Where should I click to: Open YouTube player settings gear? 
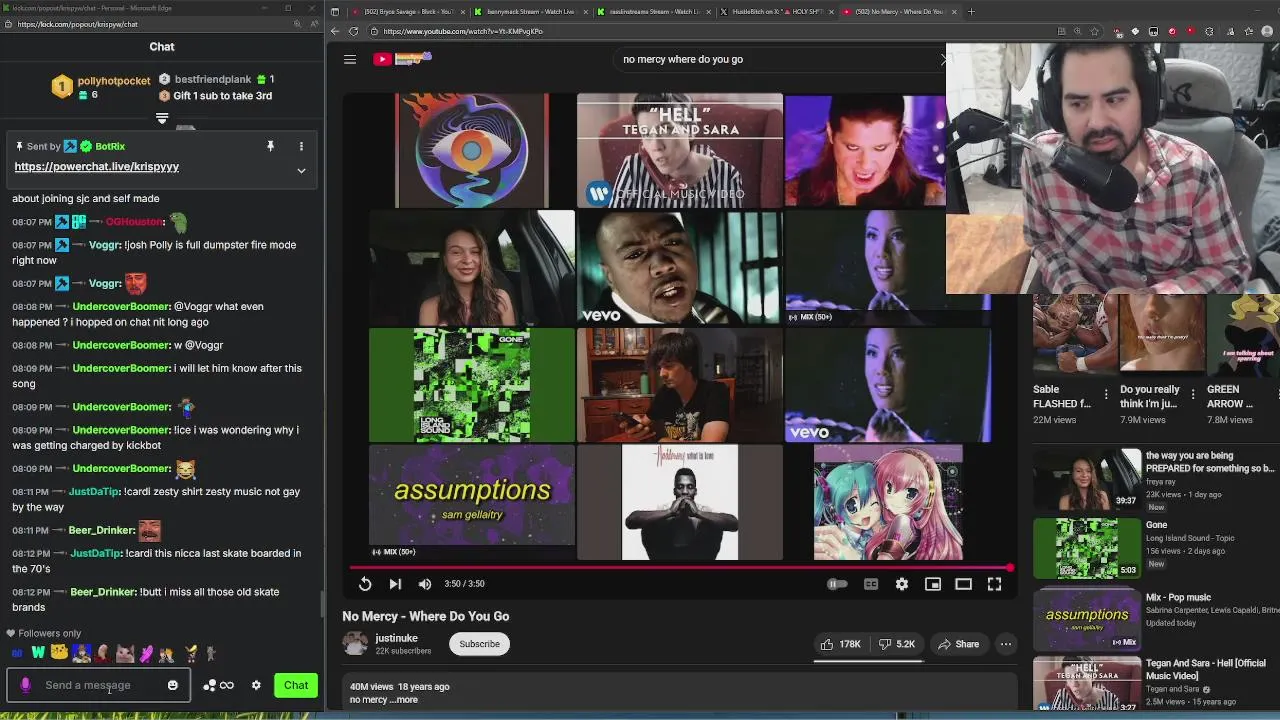coord(902,584)
